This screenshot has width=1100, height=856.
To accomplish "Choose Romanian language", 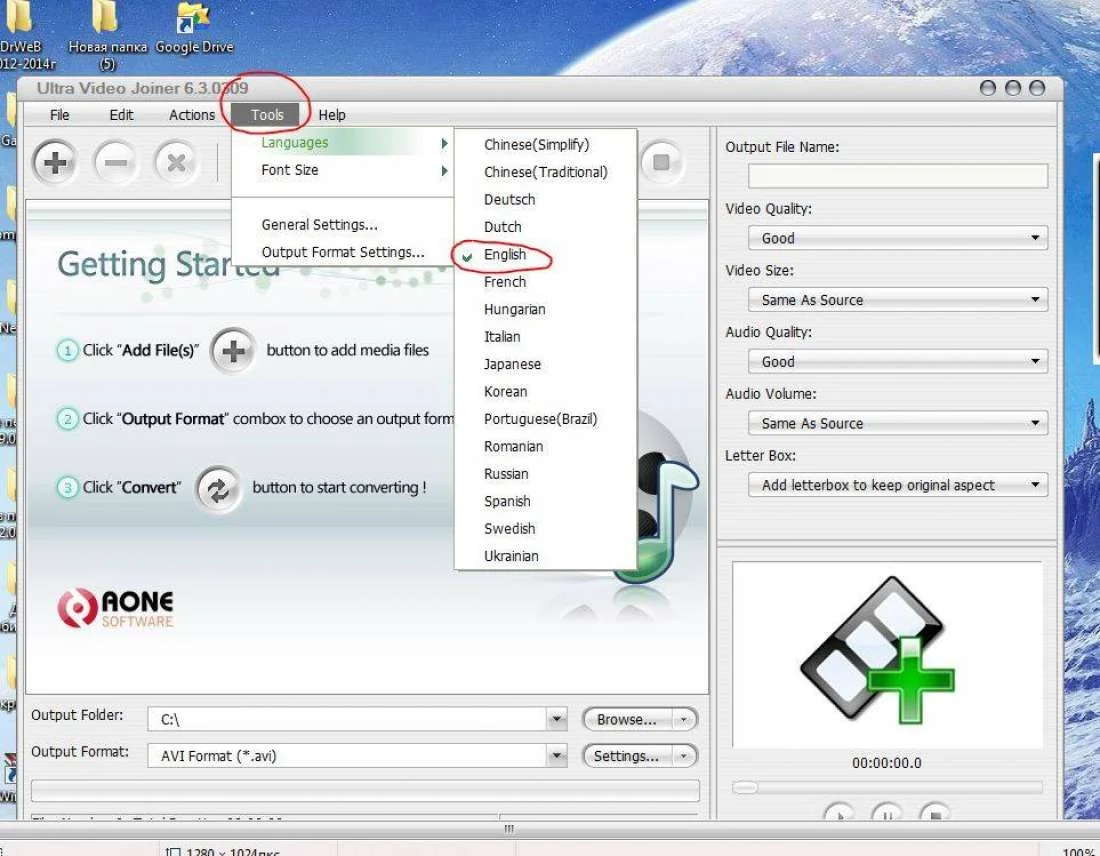I will point(546,446).
